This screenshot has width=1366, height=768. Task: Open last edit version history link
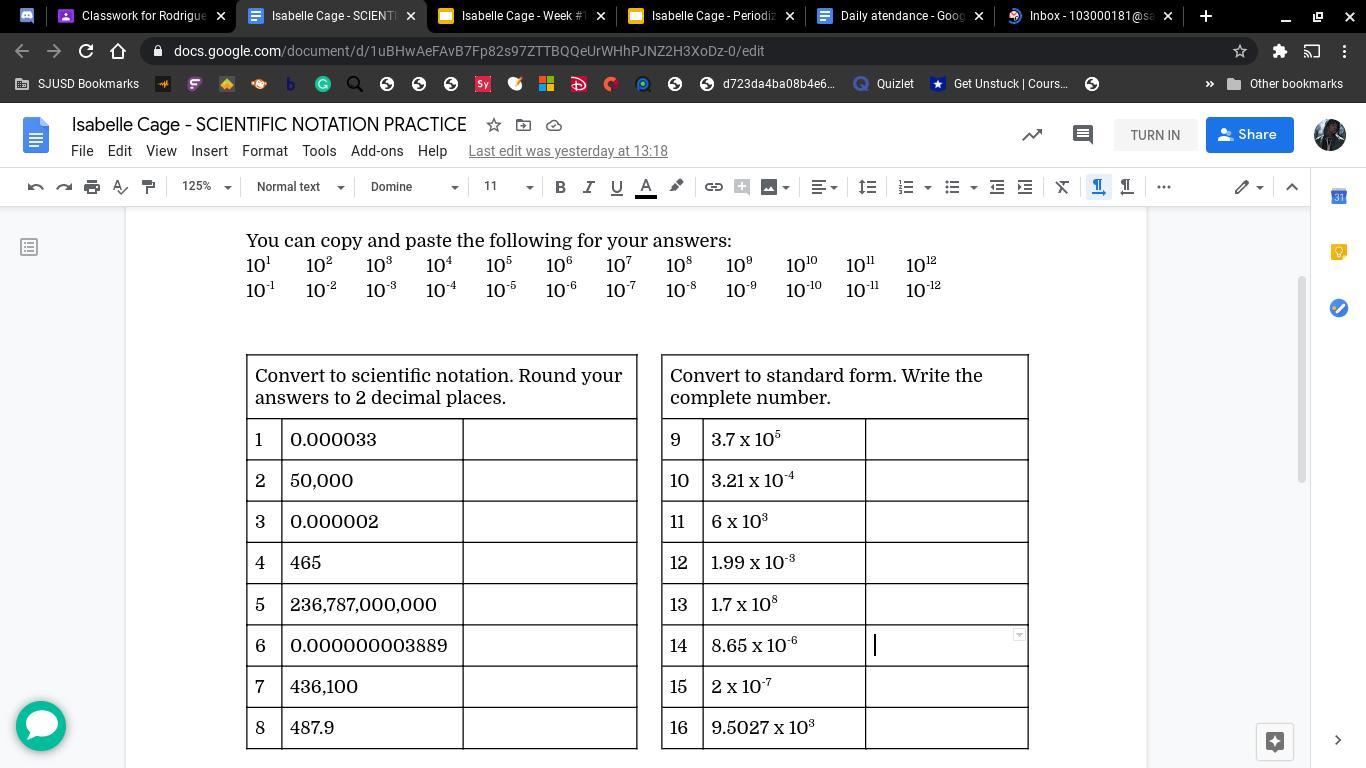pos(568,151)
